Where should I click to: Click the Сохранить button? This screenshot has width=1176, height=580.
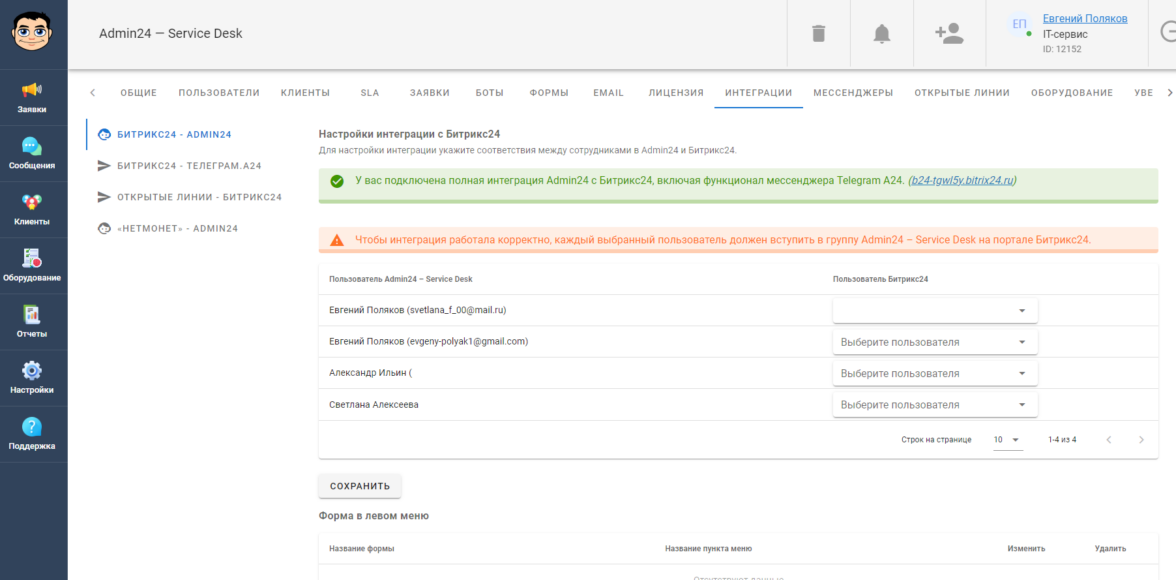(360, 486)
